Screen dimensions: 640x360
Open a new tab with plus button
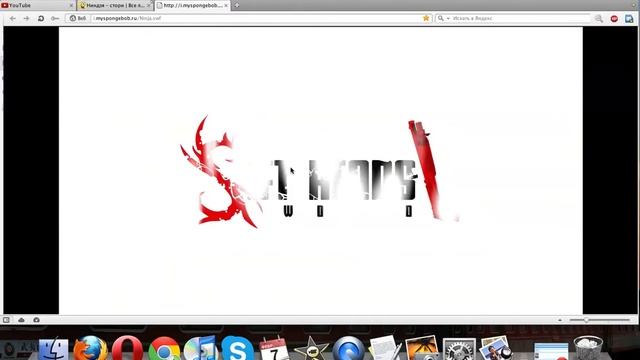coord(236,5)
